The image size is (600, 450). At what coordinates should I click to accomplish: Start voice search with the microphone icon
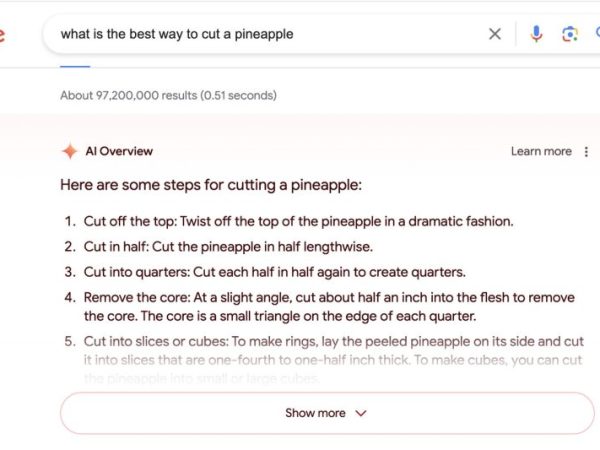coord(536,34)
